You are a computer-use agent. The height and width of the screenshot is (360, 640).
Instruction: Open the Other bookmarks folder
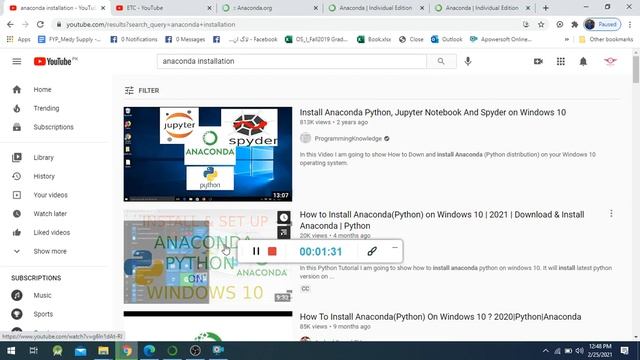pyautogui.click(x=606, y=40)
